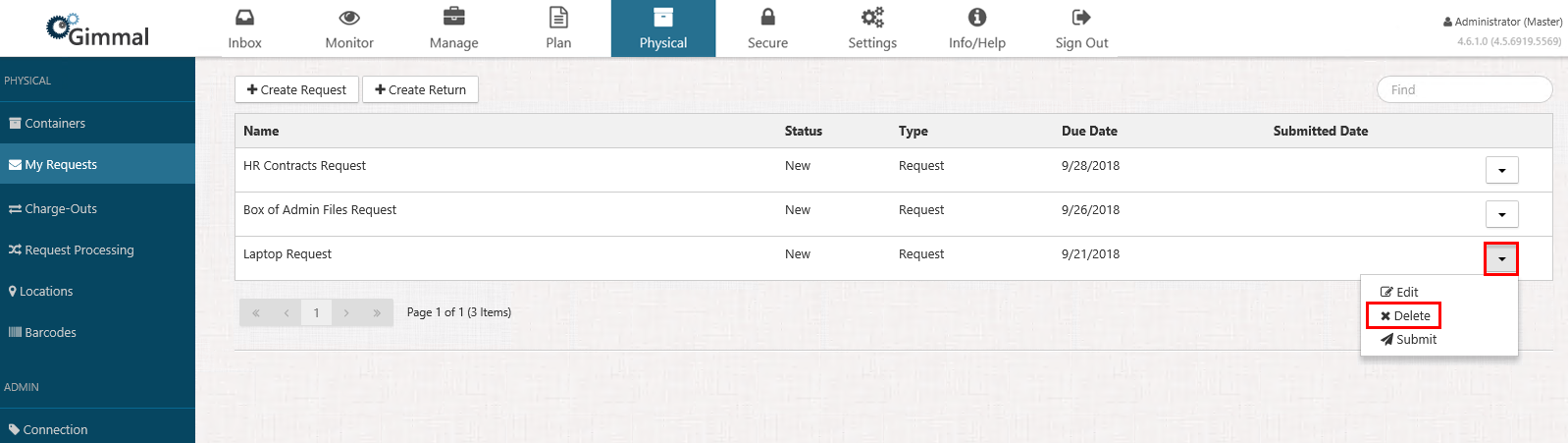Open the Manage briefcase icon
1568x443 pixels.
pos(453,18)
